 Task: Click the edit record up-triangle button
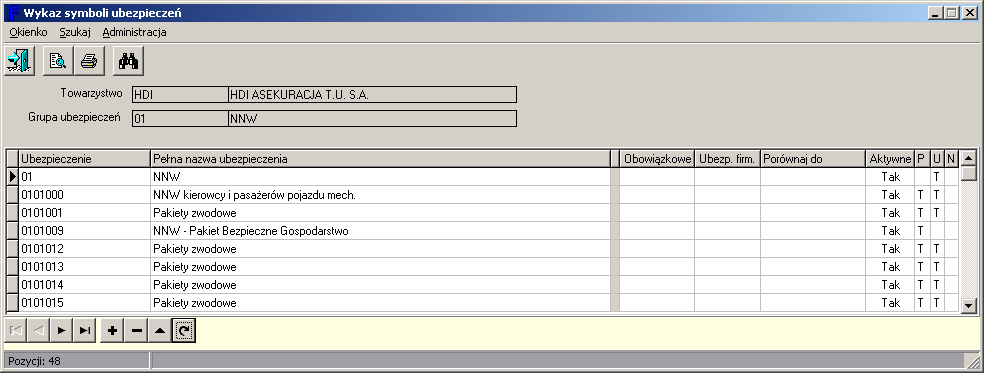[160, 330]
